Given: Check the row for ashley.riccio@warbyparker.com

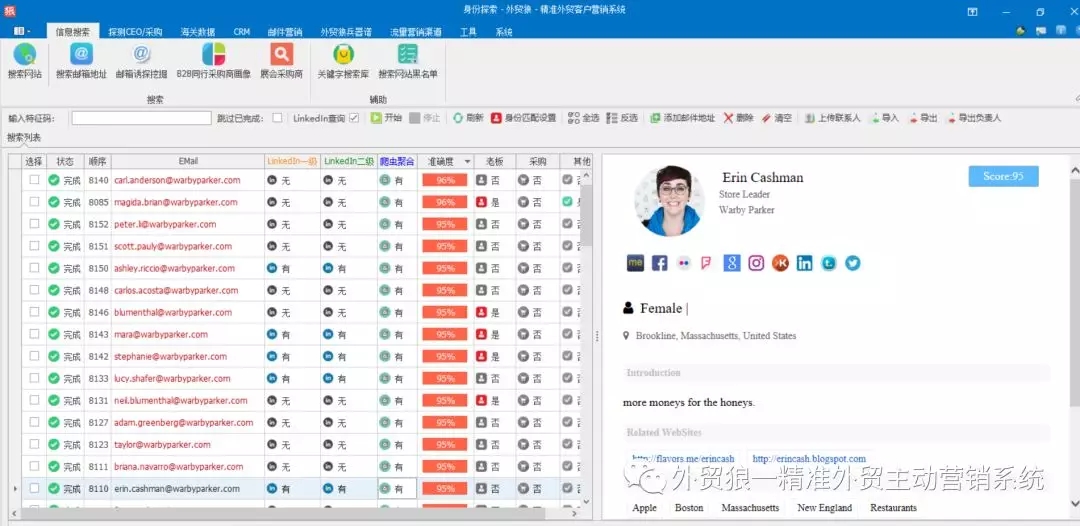Looking at the screenshot, I should tap(34, 268).
